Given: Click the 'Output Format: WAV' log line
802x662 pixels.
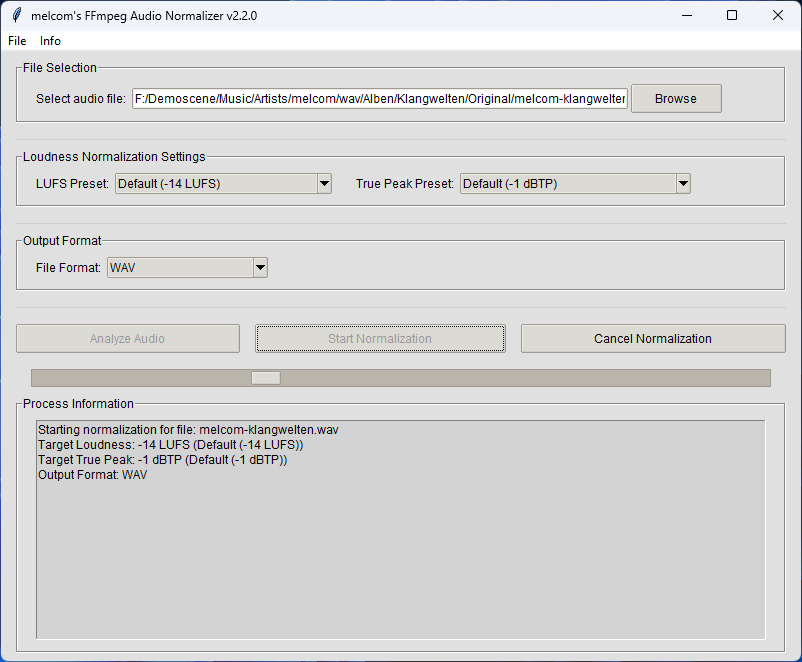Looking at the screenshot, I should [x=92, y=475].
